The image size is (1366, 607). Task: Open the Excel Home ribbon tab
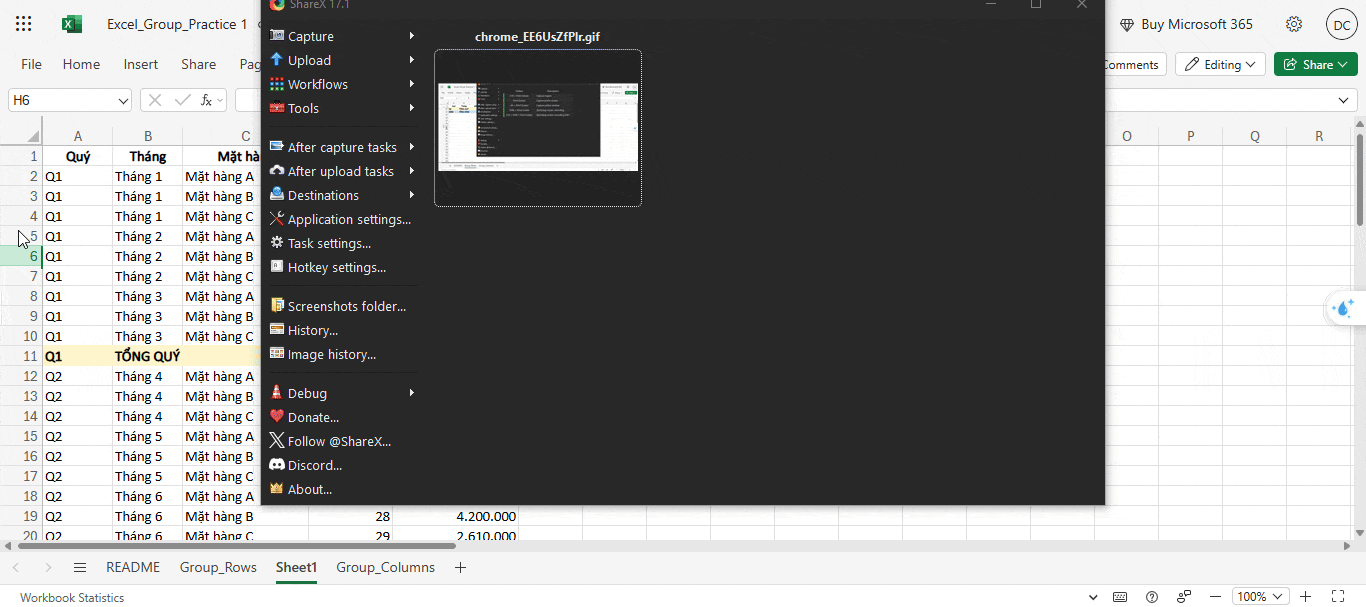point(81,64)
